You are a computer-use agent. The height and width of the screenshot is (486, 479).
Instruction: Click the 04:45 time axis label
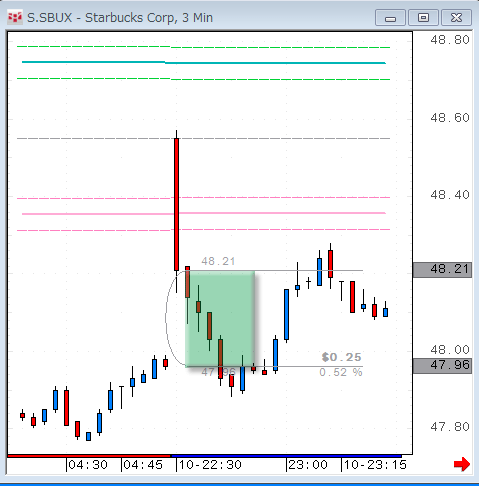143,465
